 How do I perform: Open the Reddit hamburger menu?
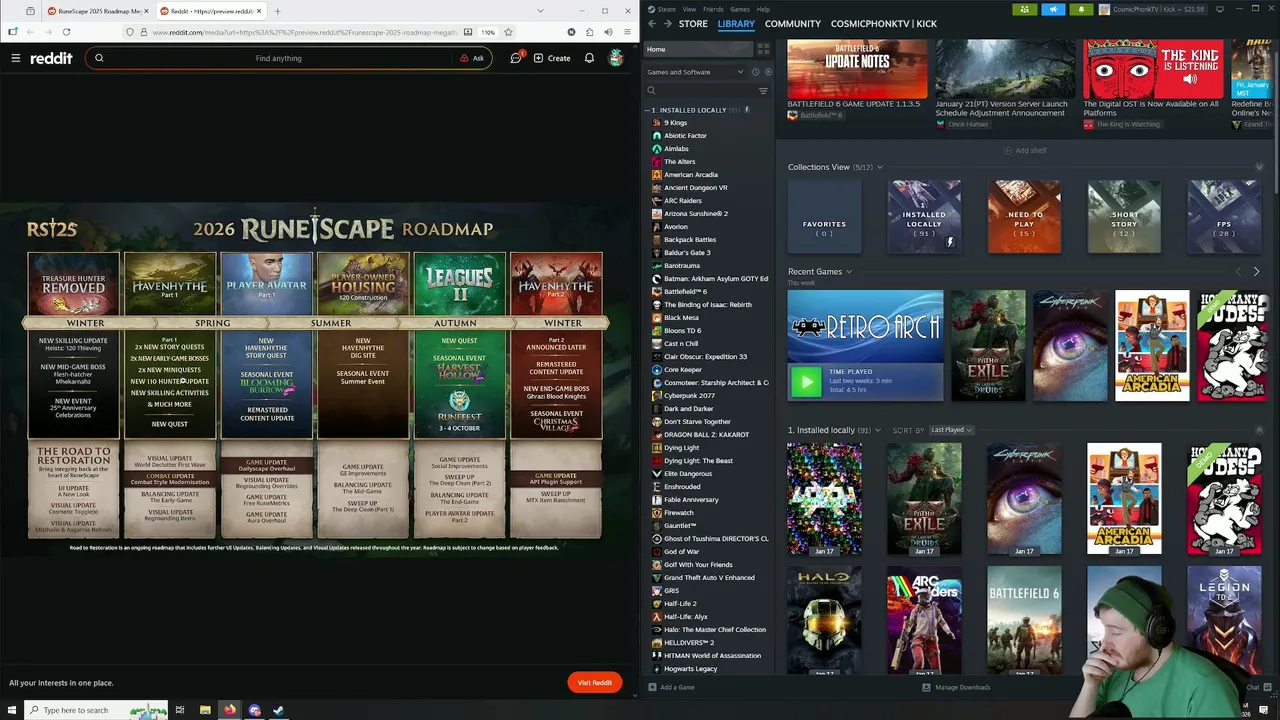[x=16, y=58]
